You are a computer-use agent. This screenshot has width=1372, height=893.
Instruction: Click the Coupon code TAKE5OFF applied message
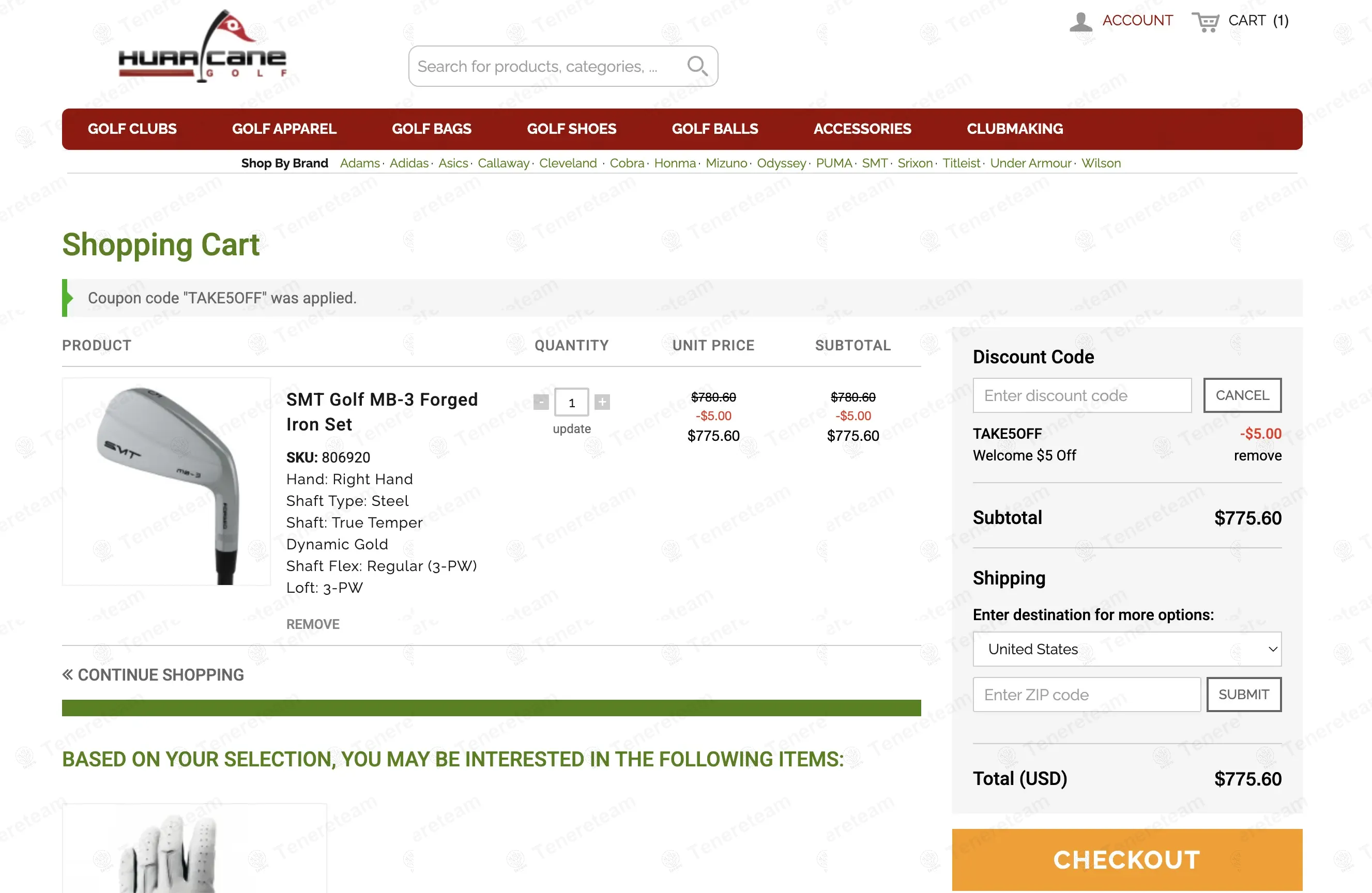(x=222, y=298)
